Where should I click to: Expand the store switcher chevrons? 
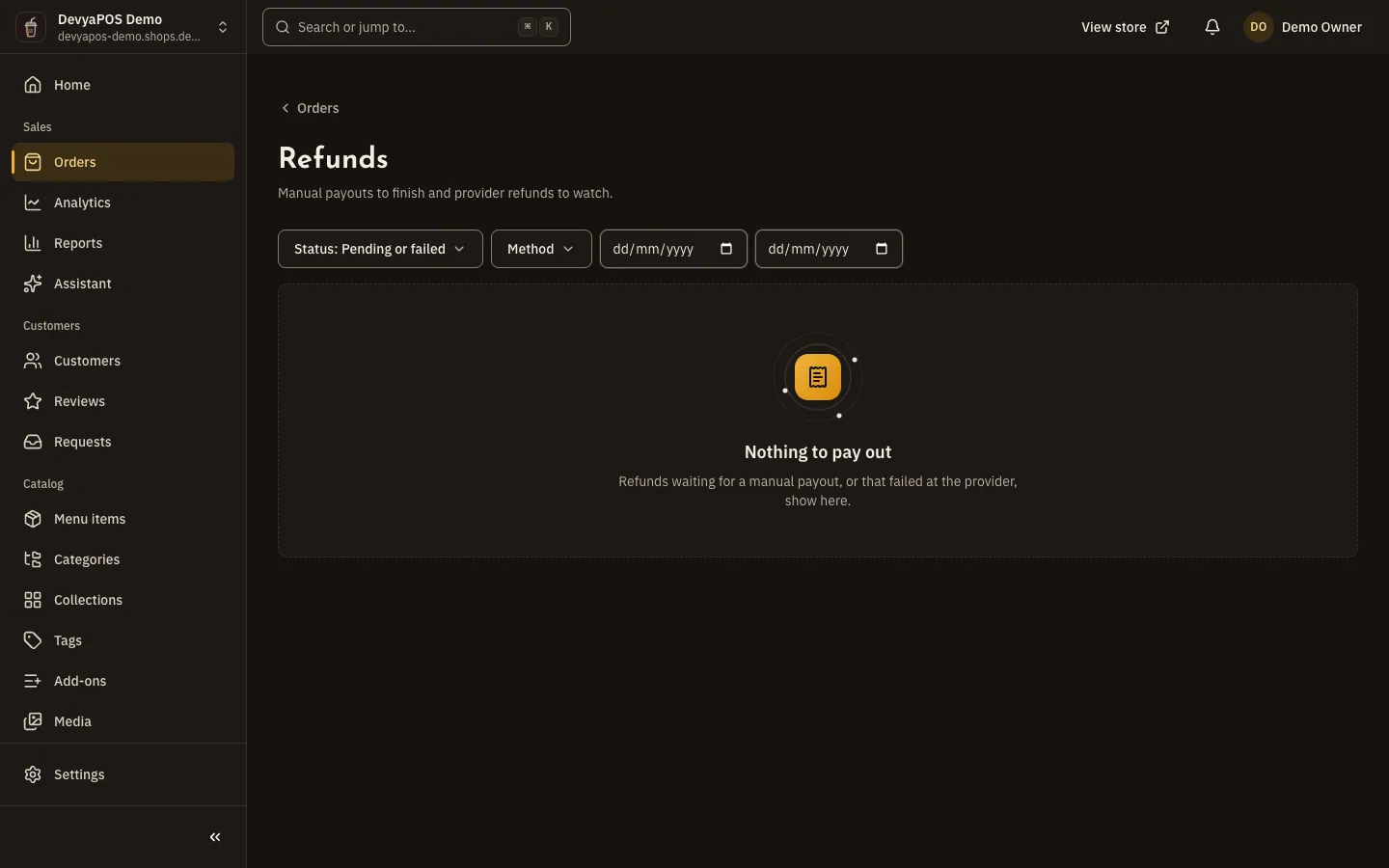223,27
